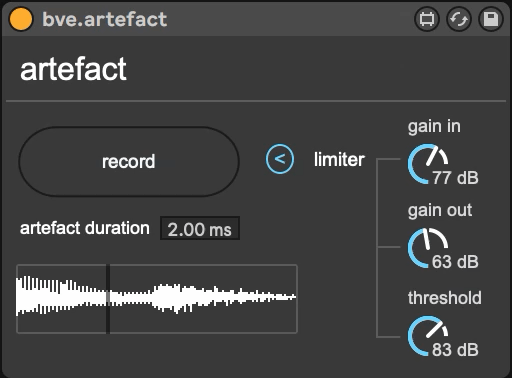The height and width of the screenshot is (378, 512).
Task: Click the gain out knob
Action: point(428,248)
